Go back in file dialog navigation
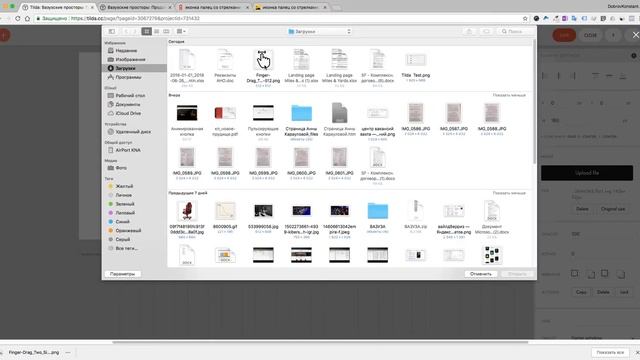The height and width of the screenshot is (360, 640). 126,31
